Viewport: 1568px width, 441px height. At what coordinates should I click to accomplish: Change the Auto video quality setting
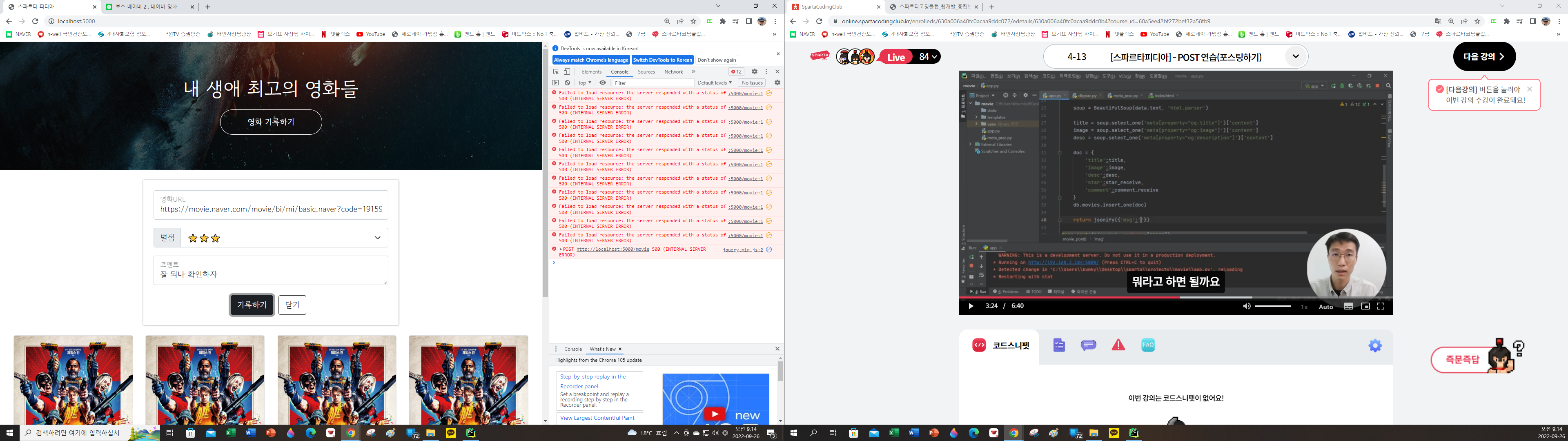1326,307
